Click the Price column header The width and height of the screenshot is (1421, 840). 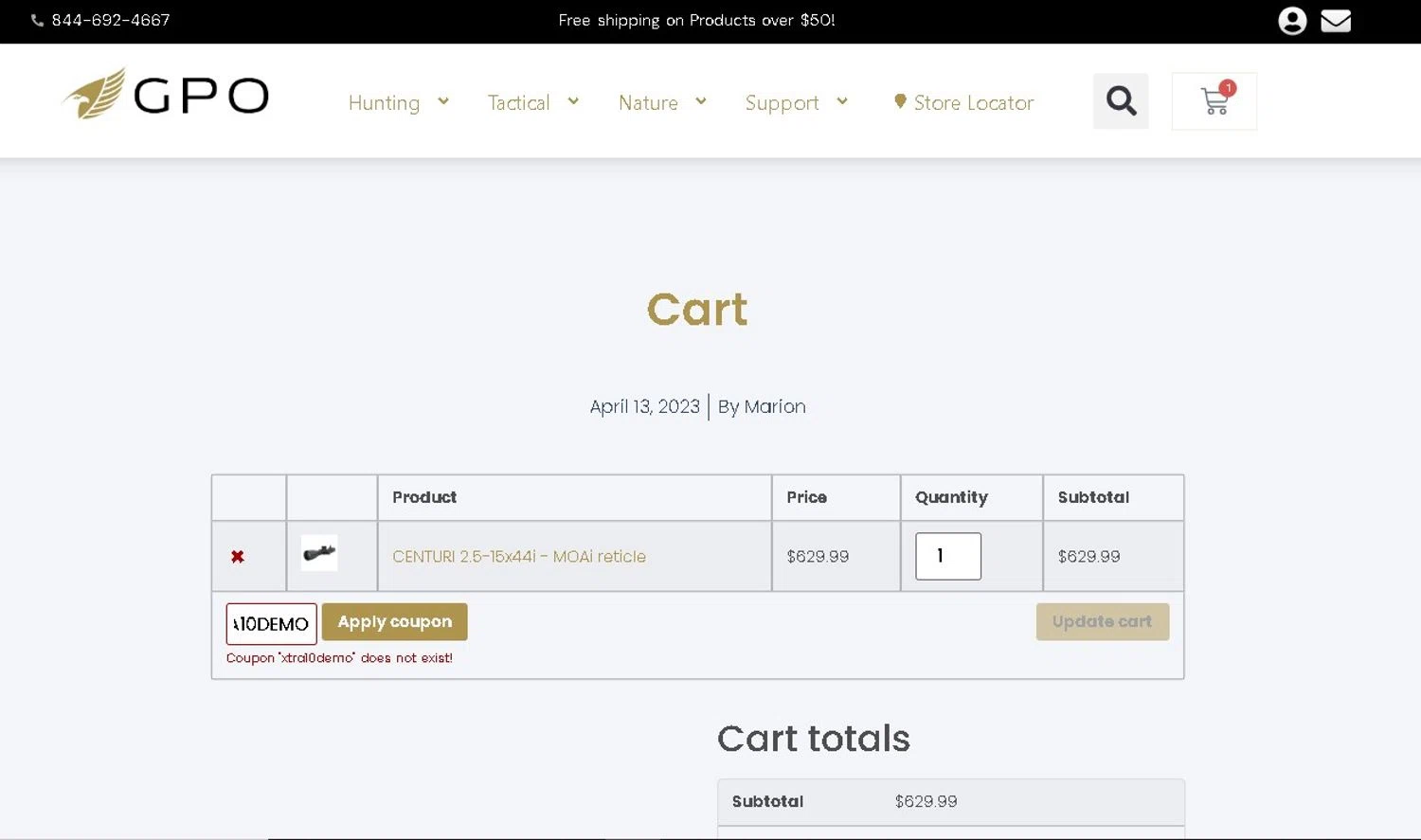[x=806, y=497]
